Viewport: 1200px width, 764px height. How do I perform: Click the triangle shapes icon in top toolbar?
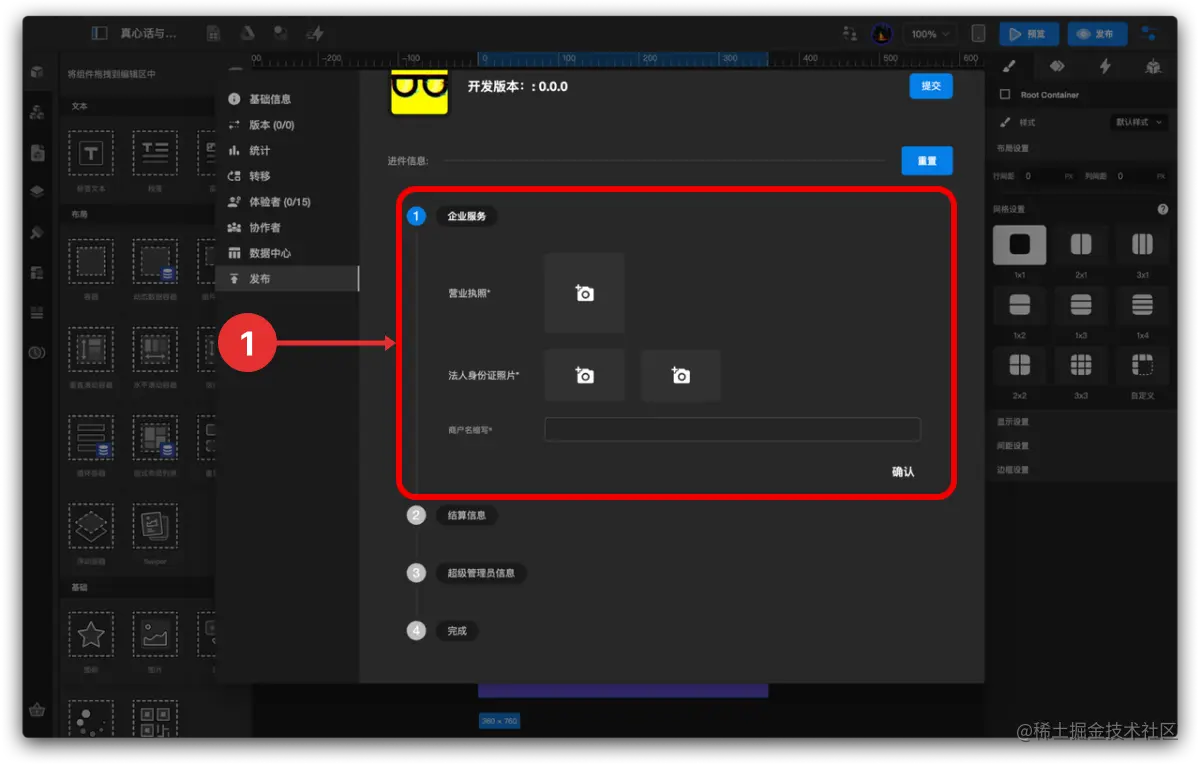point(247,33)
